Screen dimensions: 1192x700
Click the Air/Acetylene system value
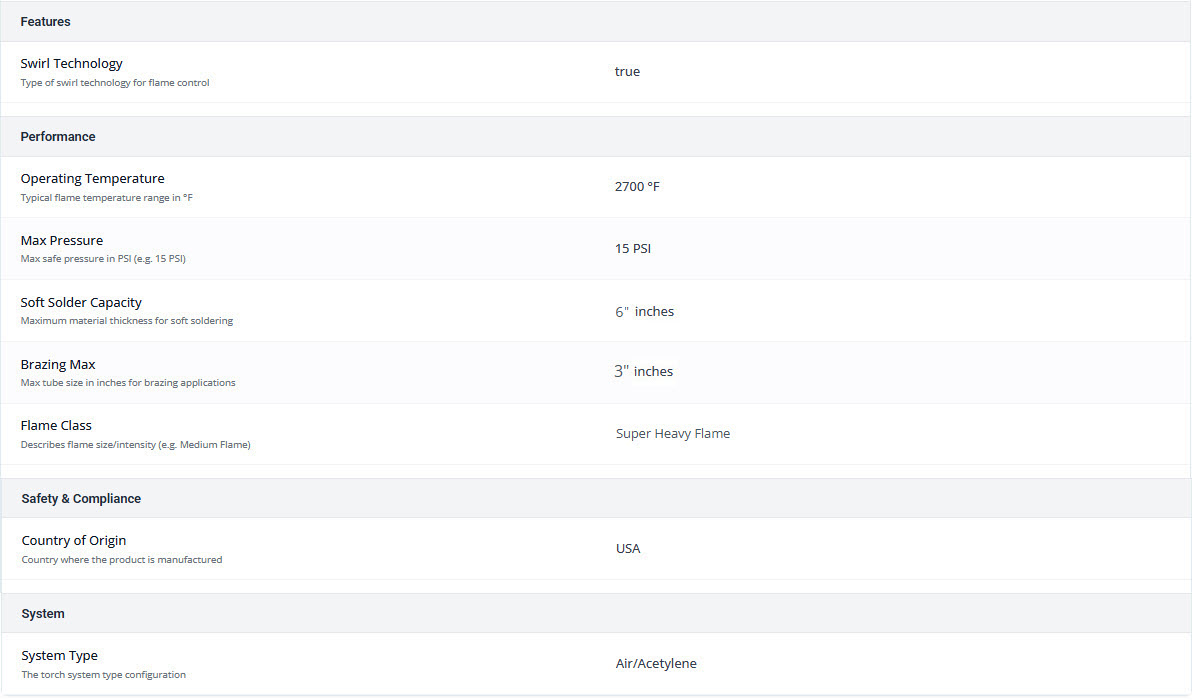point(656,663)
